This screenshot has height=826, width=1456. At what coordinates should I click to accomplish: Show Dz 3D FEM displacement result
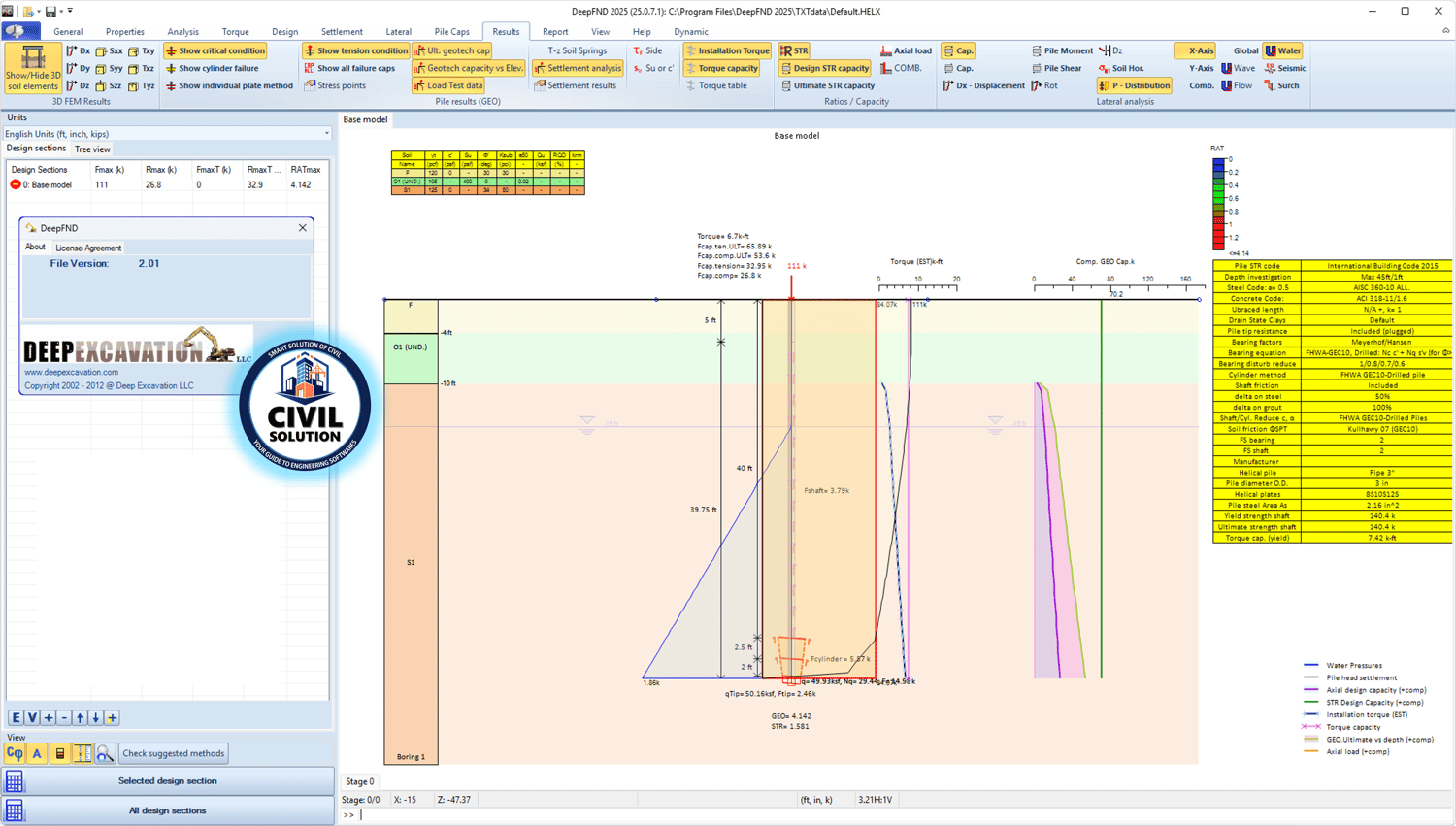click(x=78, y=85)
